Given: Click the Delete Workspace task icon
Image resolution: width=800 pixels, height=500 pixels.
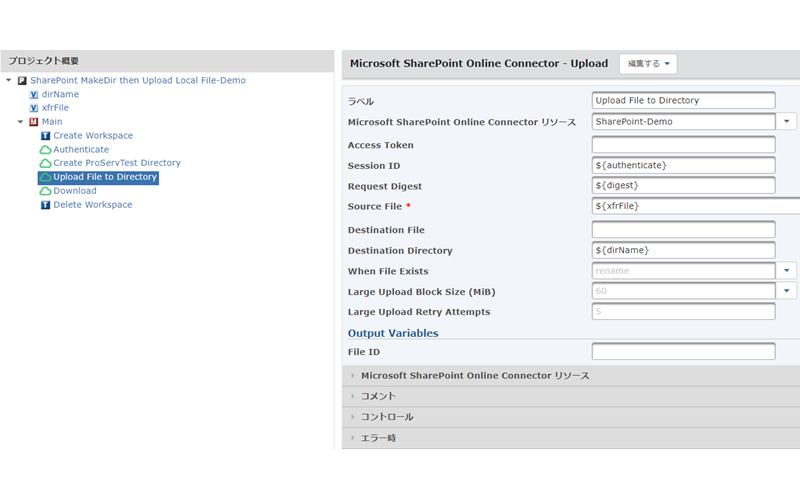Looking at the screenshot, I should (x=45, y=205).
